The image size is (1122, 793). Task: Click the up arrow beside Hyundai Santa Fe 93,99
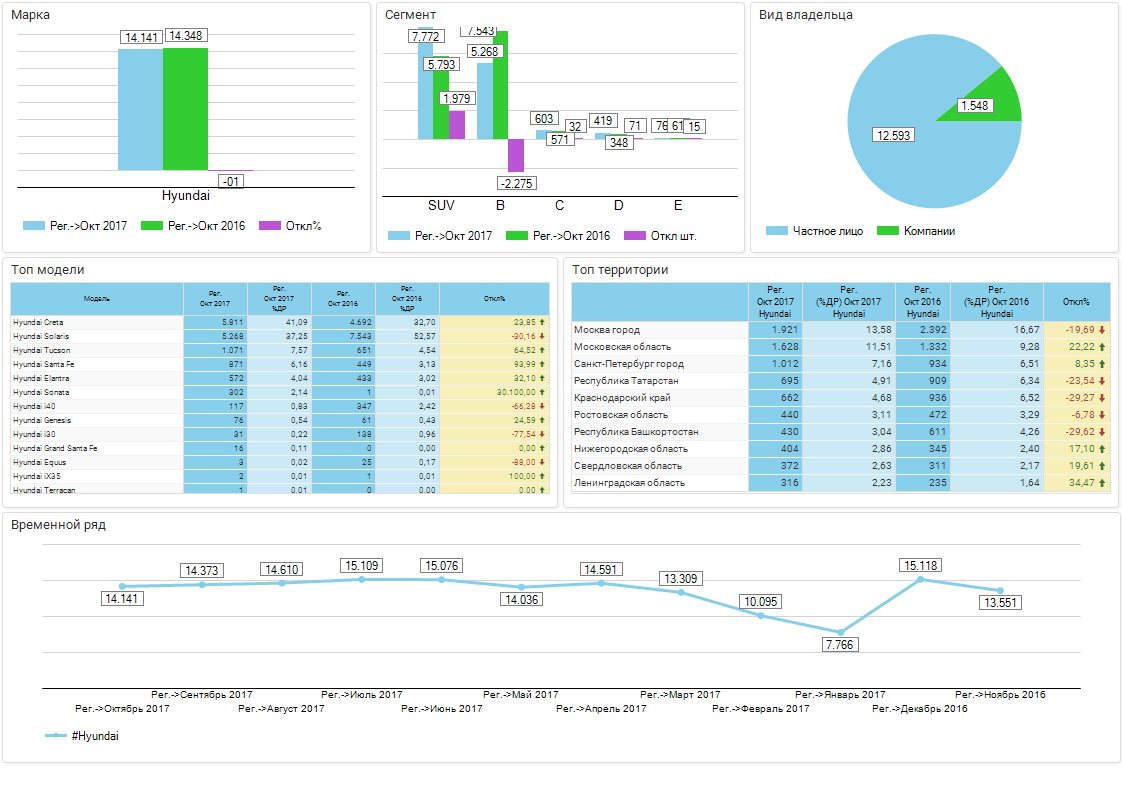click(x=542, y=364)
